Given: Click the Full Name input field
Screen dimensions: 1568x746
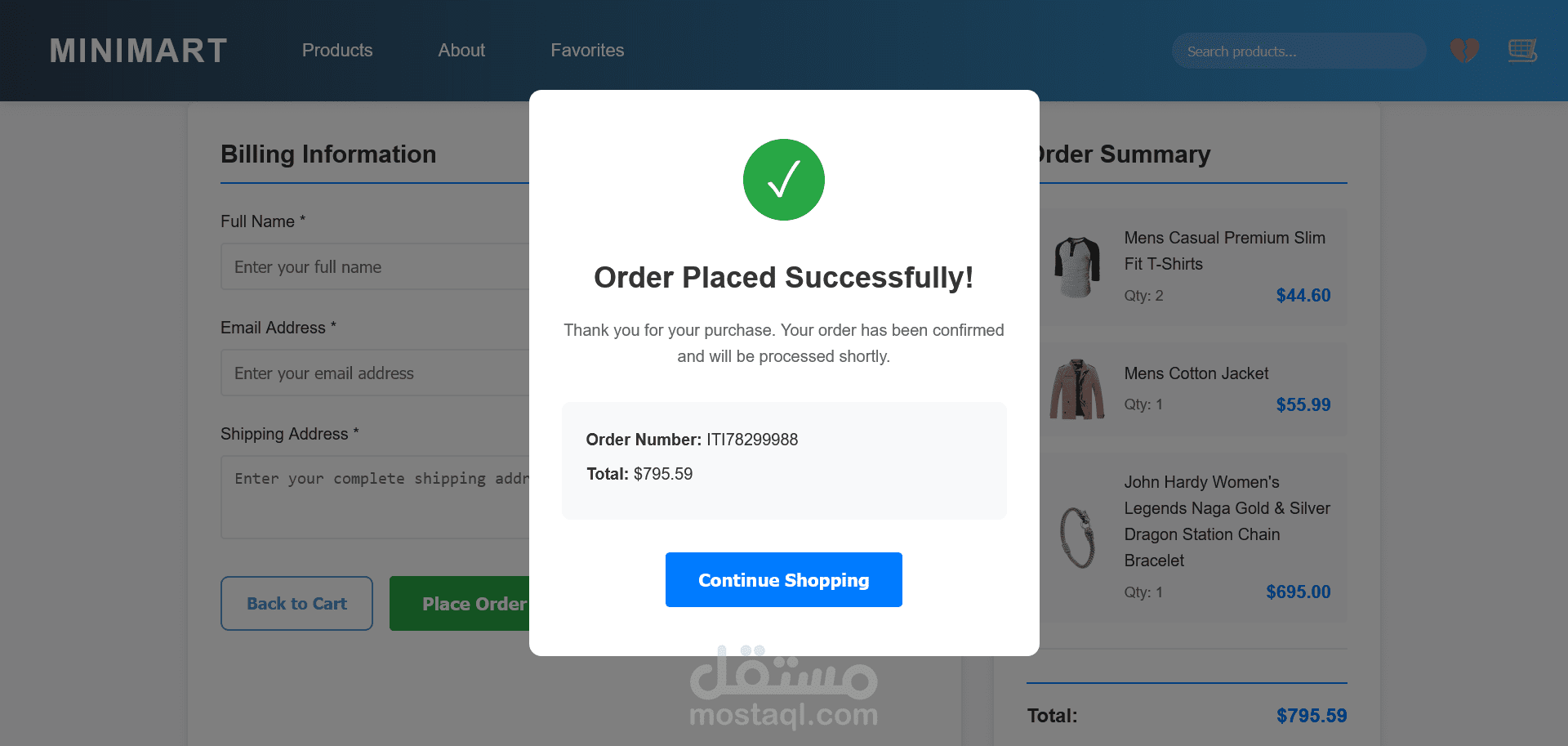Looking at the screenshot, I should (376, 267).
